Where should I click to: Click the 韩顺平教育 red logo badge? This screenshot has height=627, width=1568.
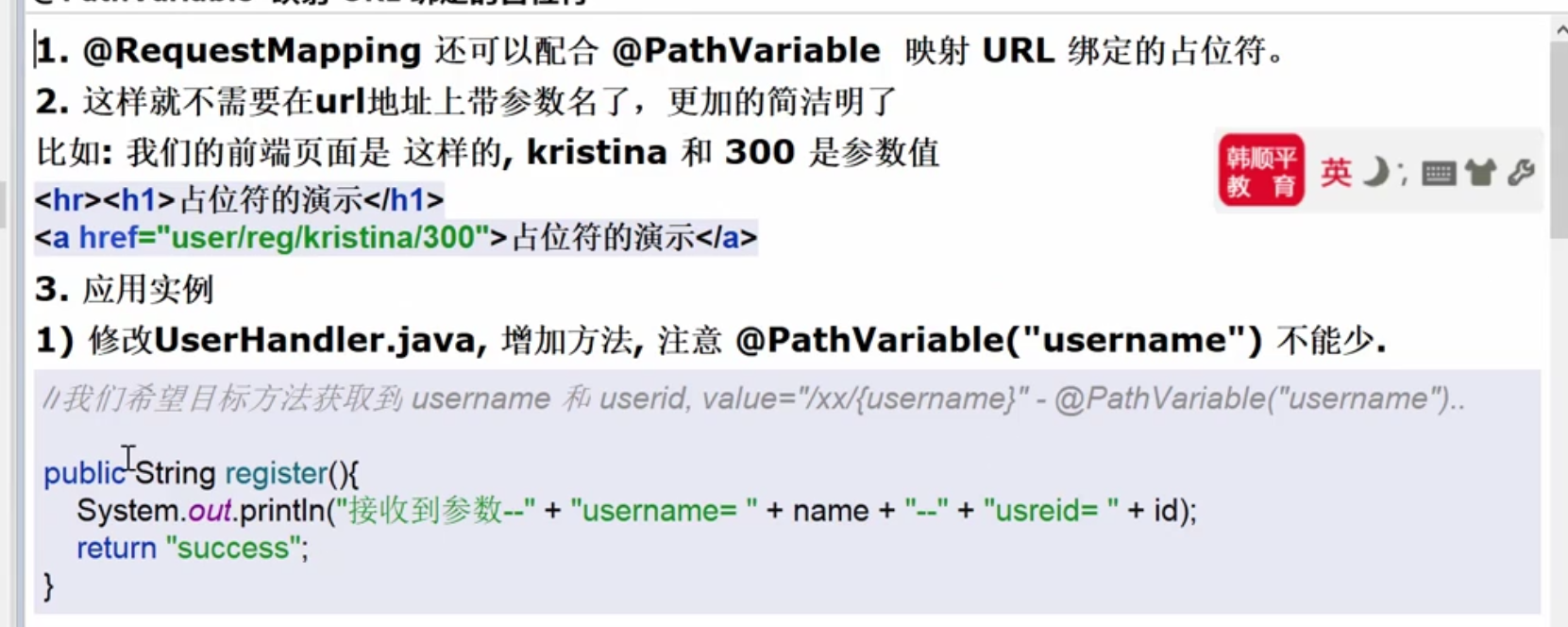pyautogui.click(x=1260, y=171)
